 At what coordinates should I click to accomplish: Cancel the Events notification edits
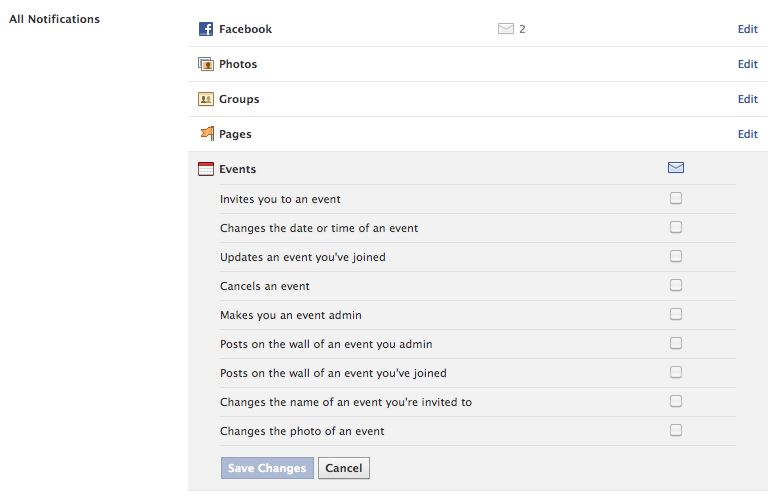pos(344,468)
